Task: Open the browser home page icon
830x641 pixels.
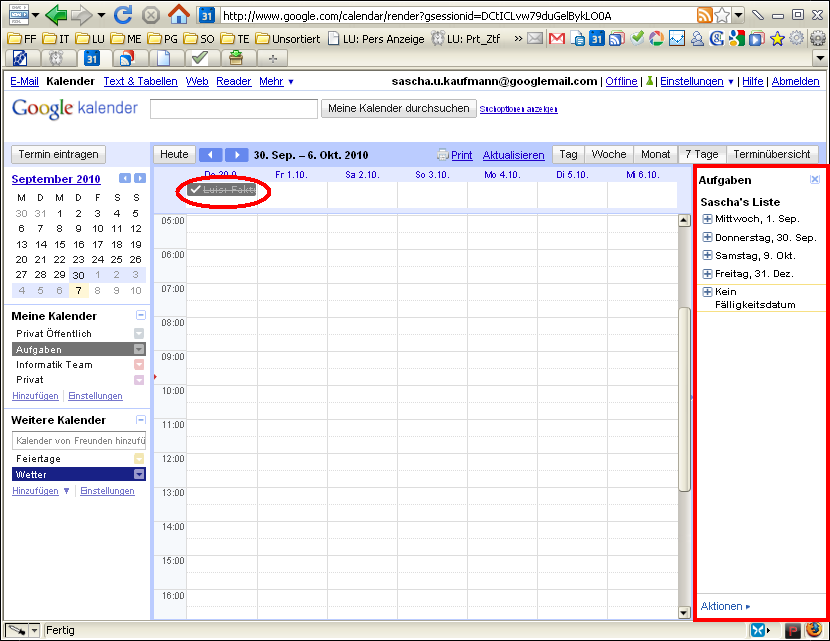Action: point(179,15)
